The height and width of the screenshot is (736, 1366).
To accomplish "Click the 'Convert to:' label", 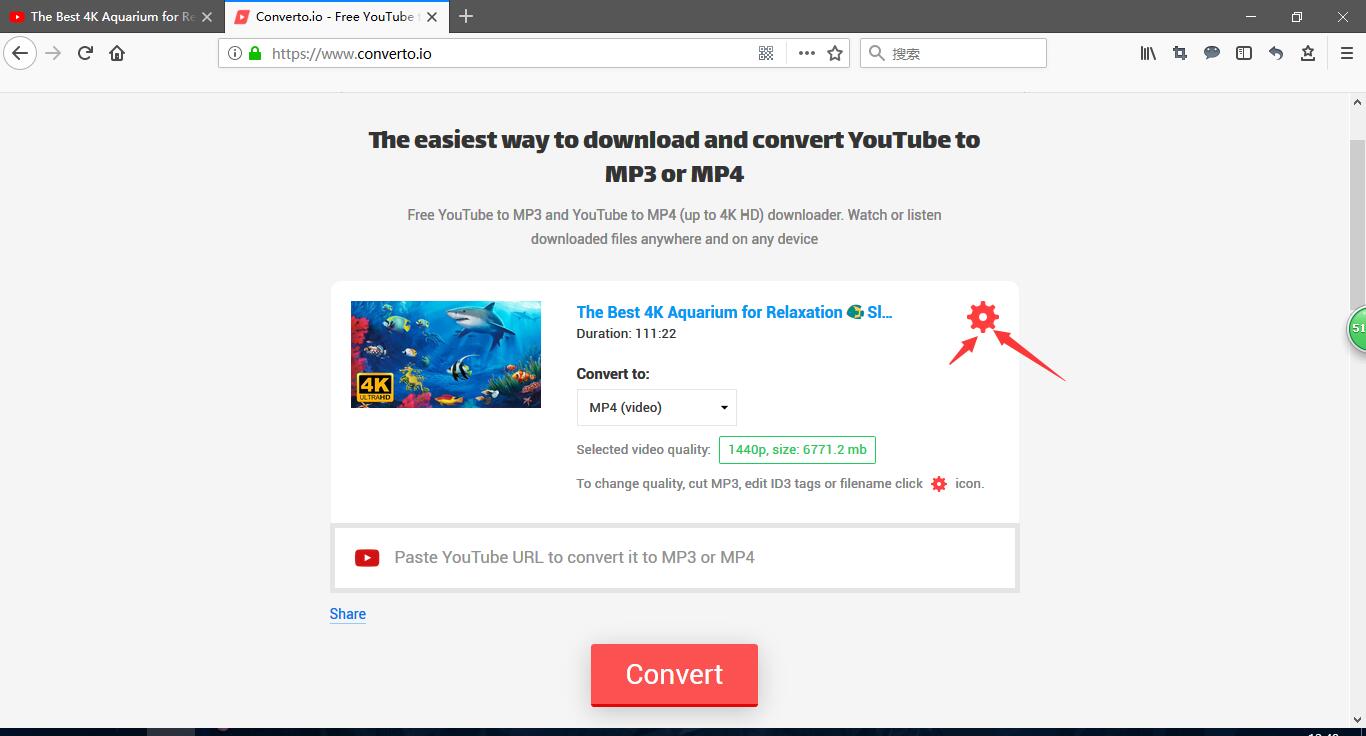I will (x=613, y=374).
